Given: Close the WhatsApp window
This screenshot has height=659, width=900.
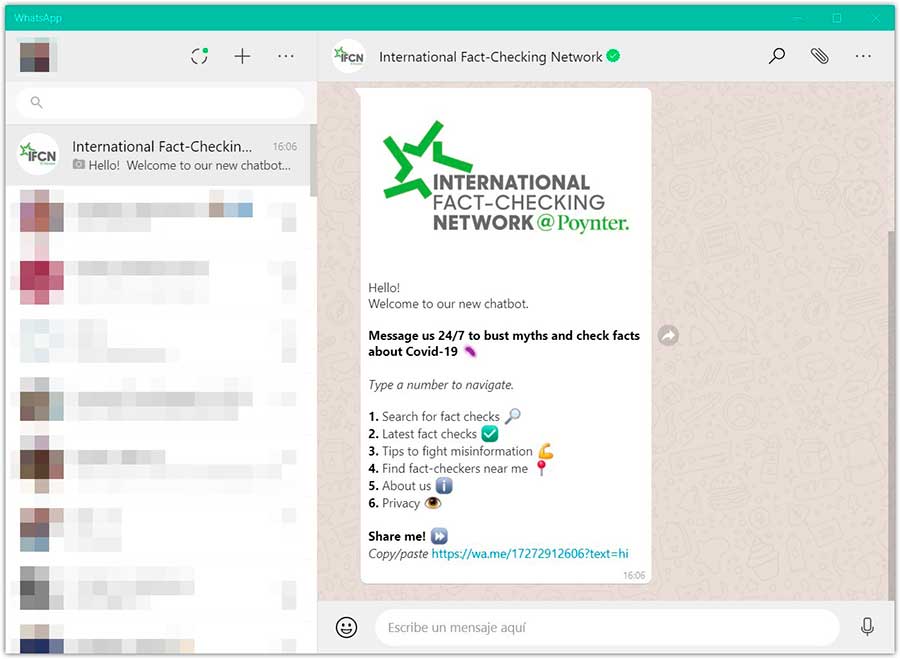Looking at the screenshot, I should pos(876,18).
